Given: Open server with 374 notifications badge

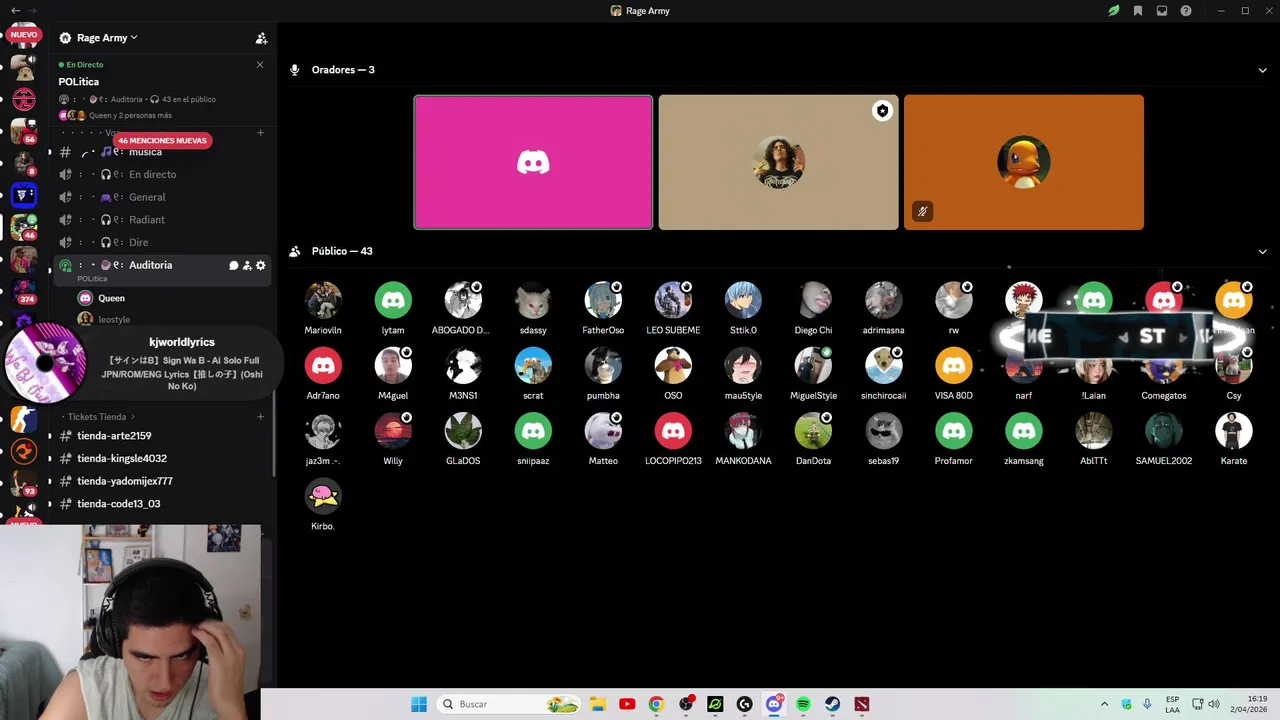Looking at the screenshot, I should [x=24, y=291].
